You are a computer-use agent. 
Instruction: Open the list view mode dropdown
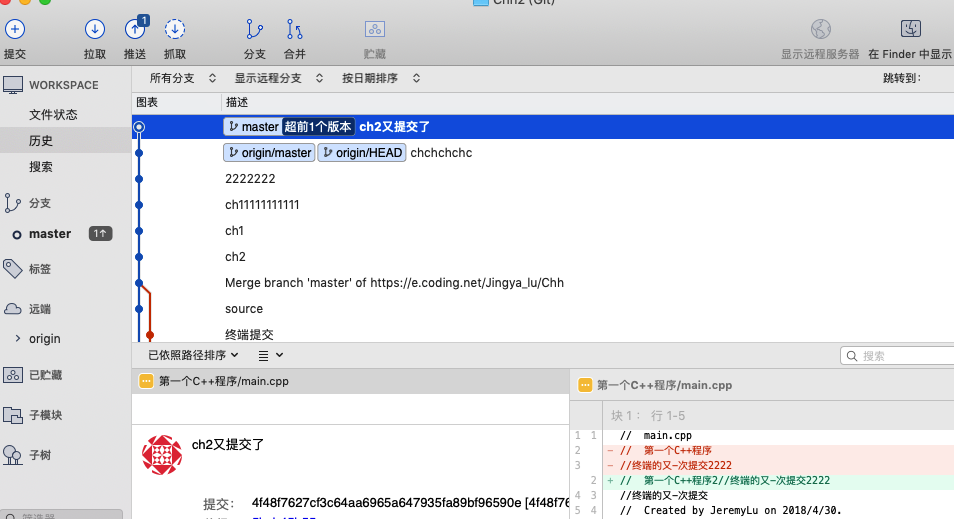270,355
